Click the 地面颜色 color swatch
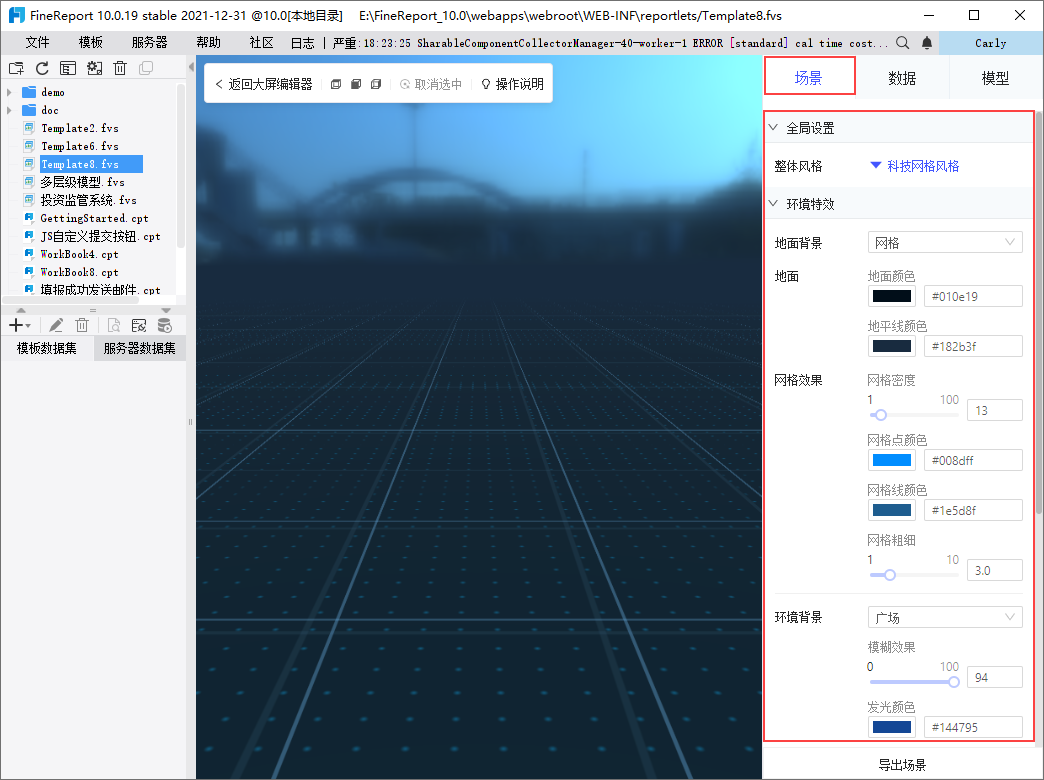1044x780 pixels. click(x=892, y=296)
